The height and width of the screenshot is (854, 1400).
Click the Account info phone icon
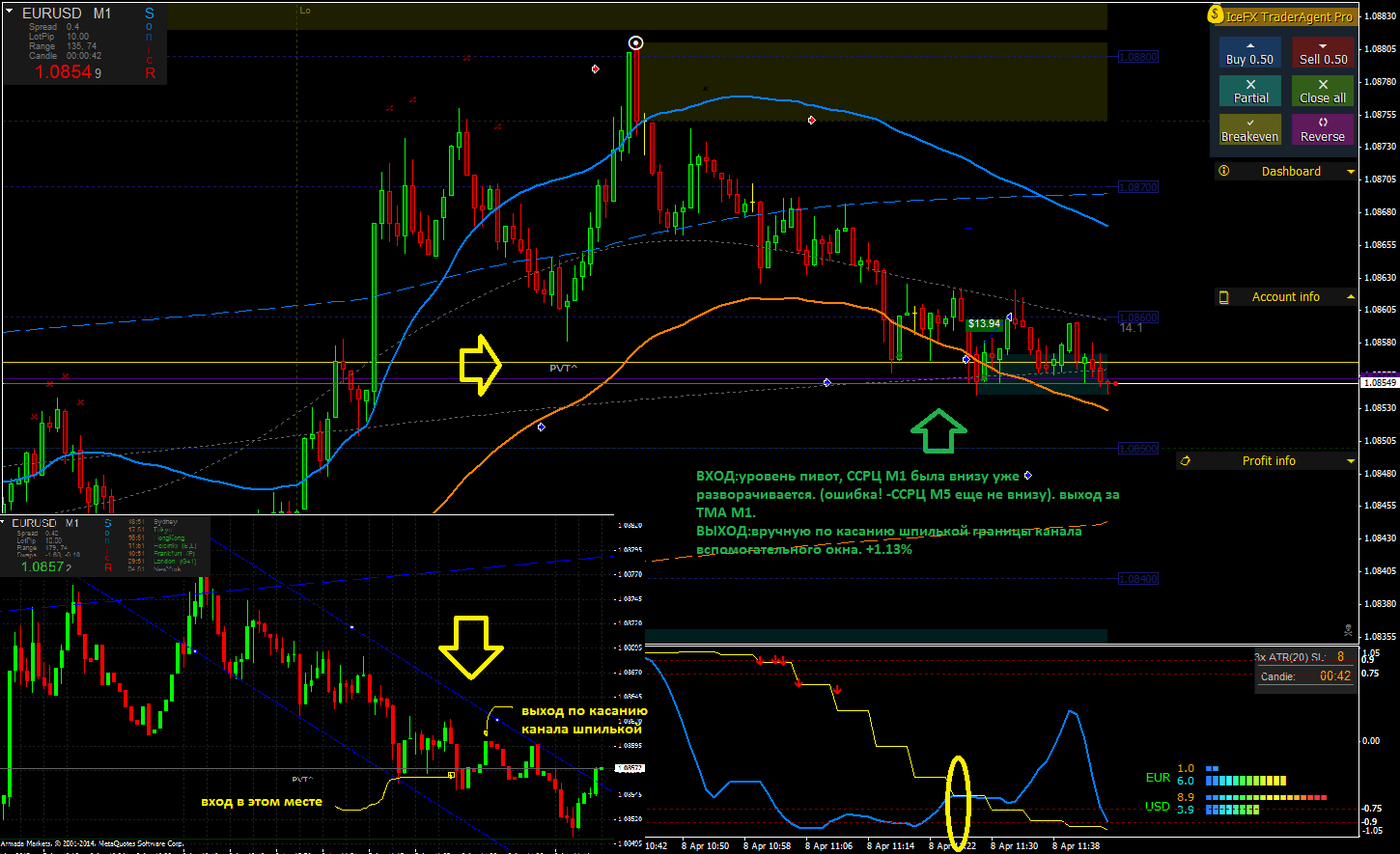[x=1224, y=297]
